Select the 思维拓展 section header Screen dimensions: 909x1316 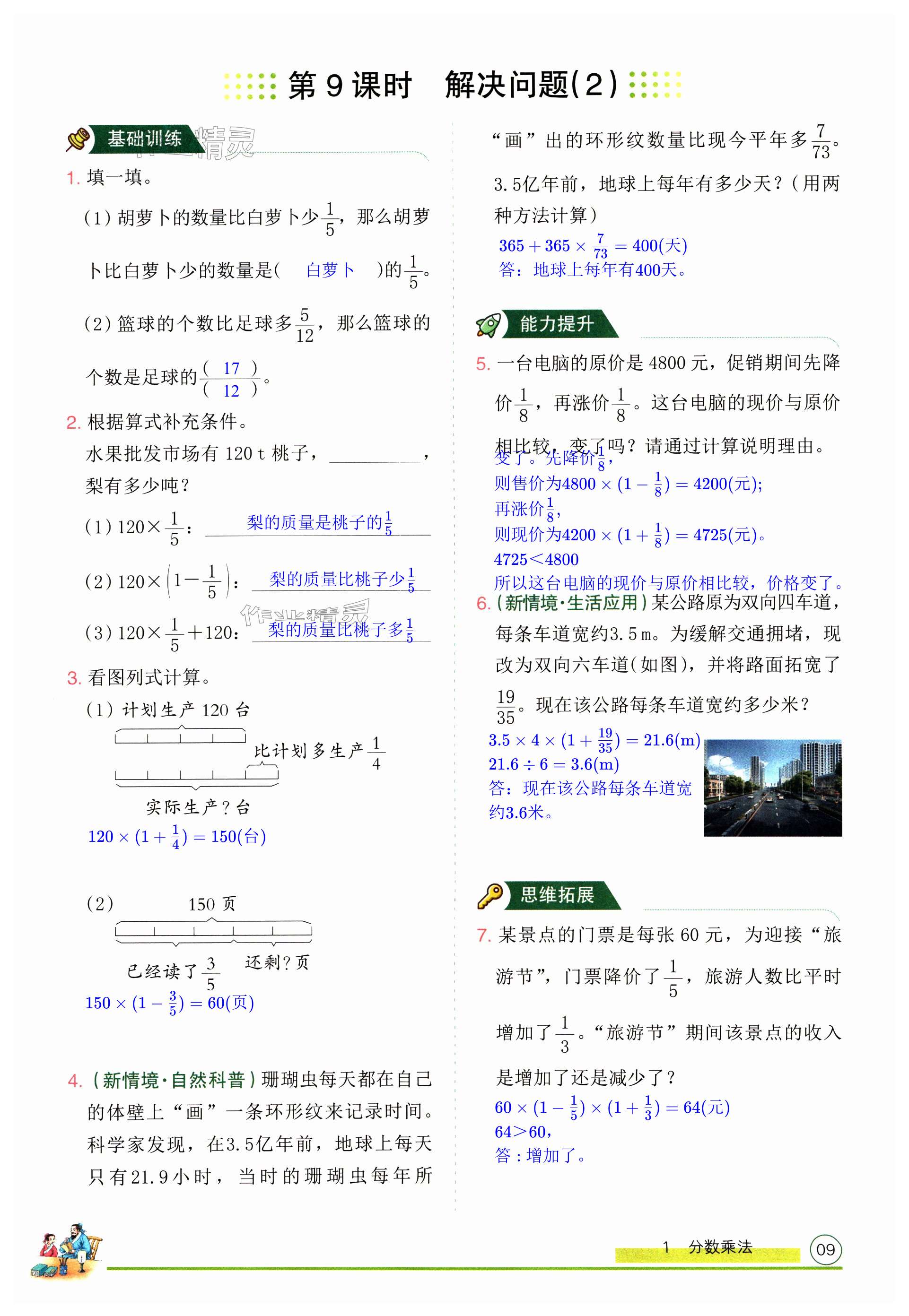click(x=558, y=895)
